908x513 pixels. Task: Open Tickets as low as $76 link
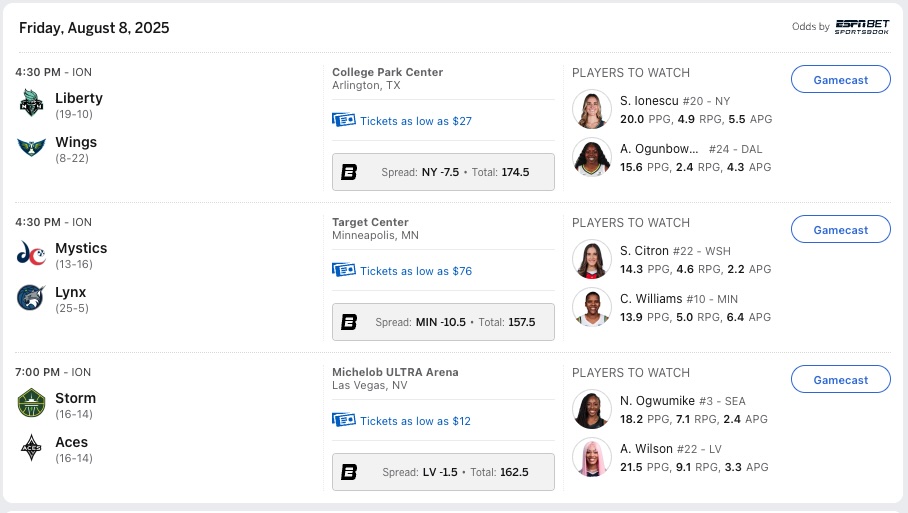[416, 271]
